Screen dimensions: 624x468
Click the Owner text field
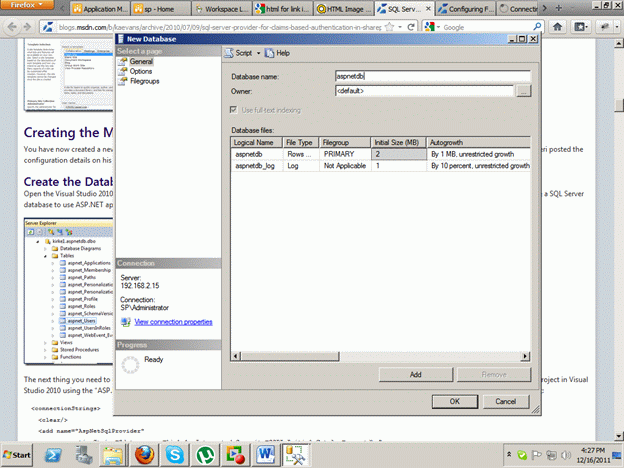[x=425, y=91]
